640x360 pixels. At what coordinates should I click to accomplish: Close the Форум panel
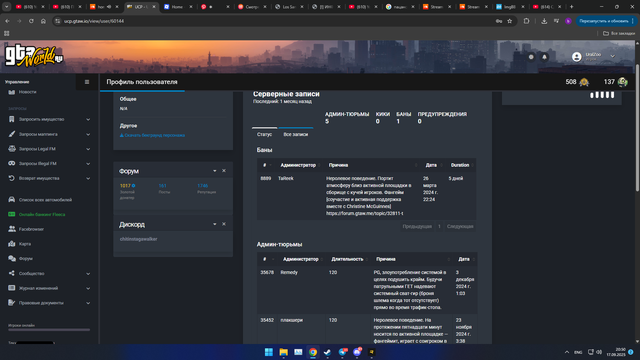224,171
